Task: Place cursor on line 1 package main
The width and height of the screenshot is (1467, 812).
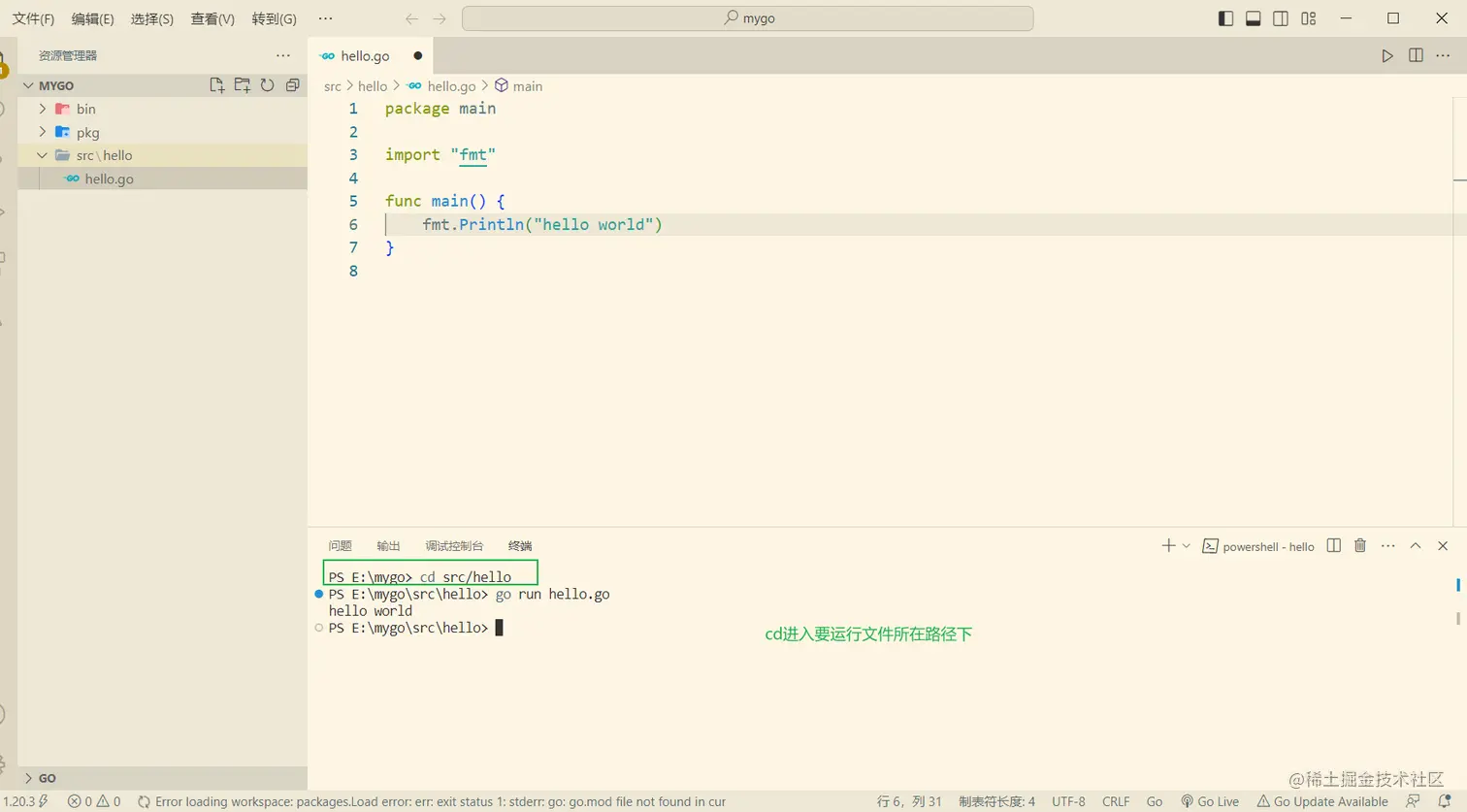Action: pyautogui.click(x=440, y=109)
